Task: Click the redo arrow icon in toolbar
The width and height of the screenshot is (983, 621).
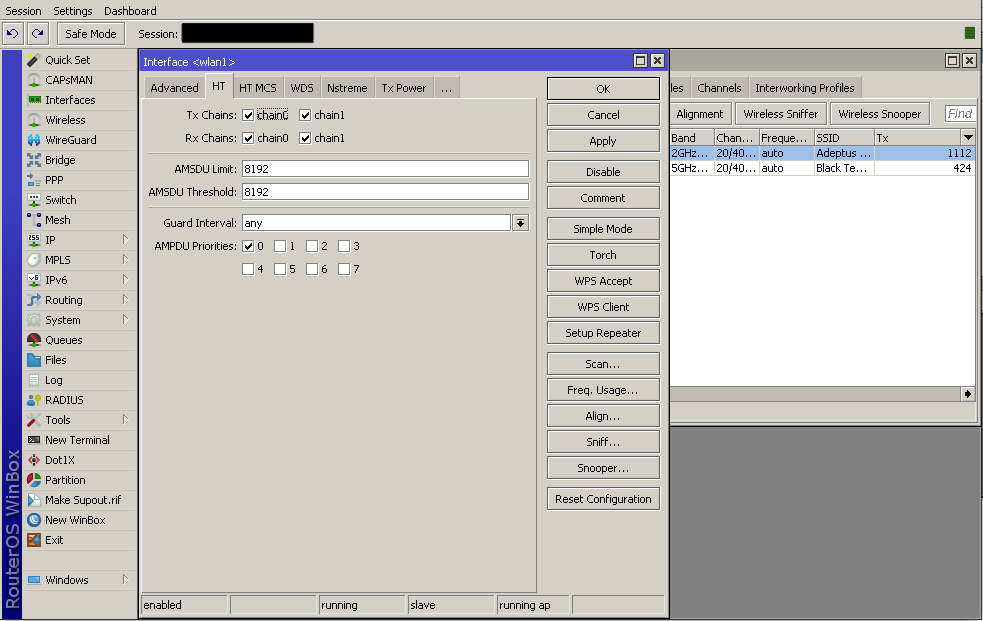Action: 37,34
